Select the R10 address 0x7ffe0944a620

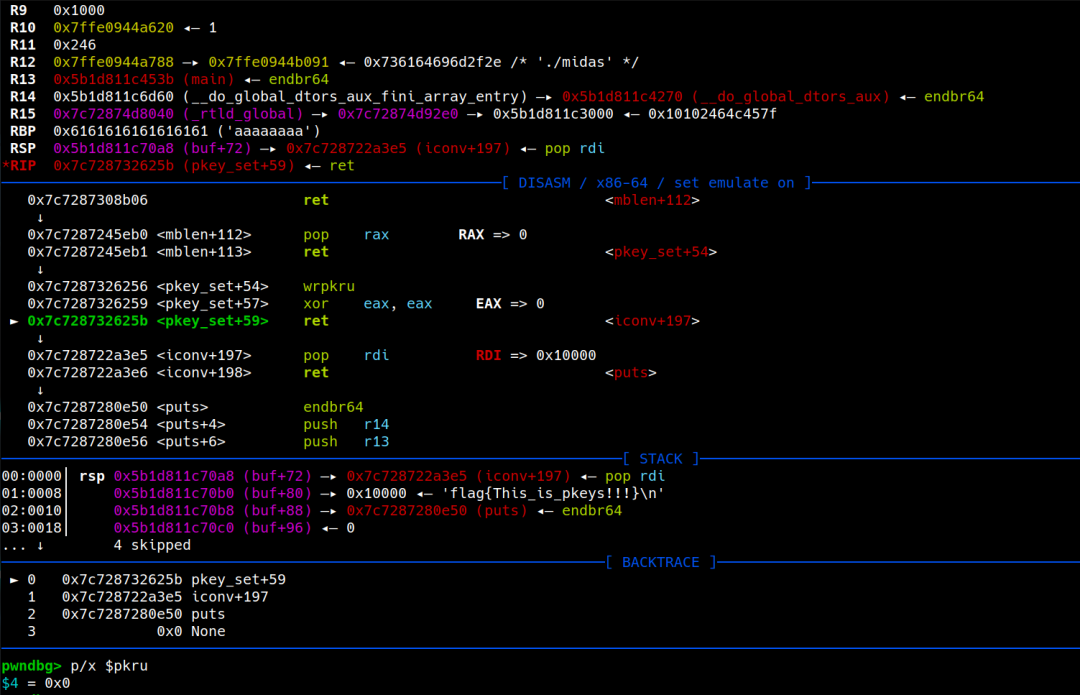point(114,28)
